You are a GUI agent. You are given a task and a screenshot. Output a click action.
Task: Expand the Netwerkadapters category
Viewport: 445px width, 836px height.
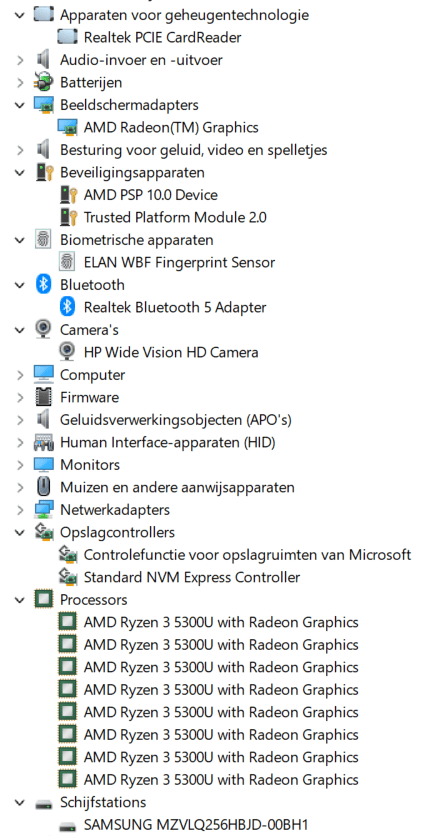coord(20,510)
